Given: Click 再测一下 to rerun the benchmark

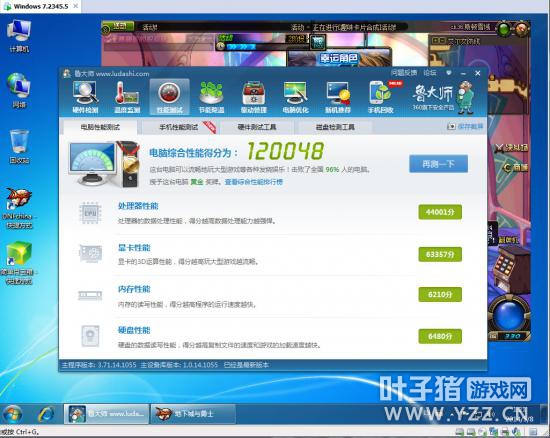Looking at the screenshot, I should click(438, 164).
